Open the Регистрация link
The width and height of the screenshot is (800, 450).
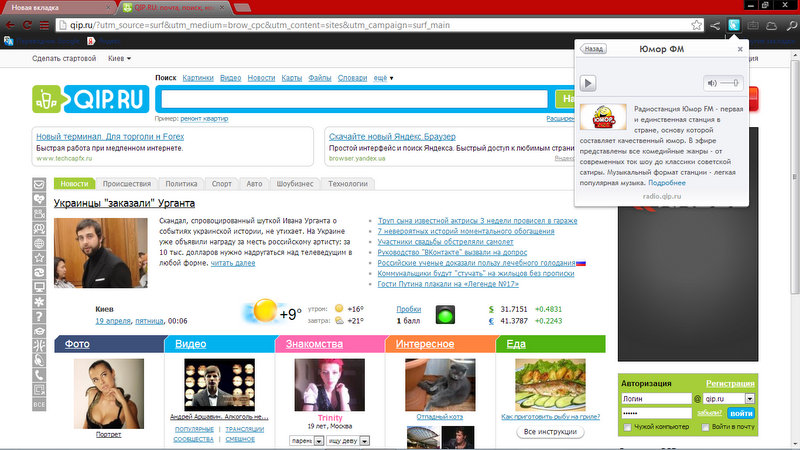(730, 383)
